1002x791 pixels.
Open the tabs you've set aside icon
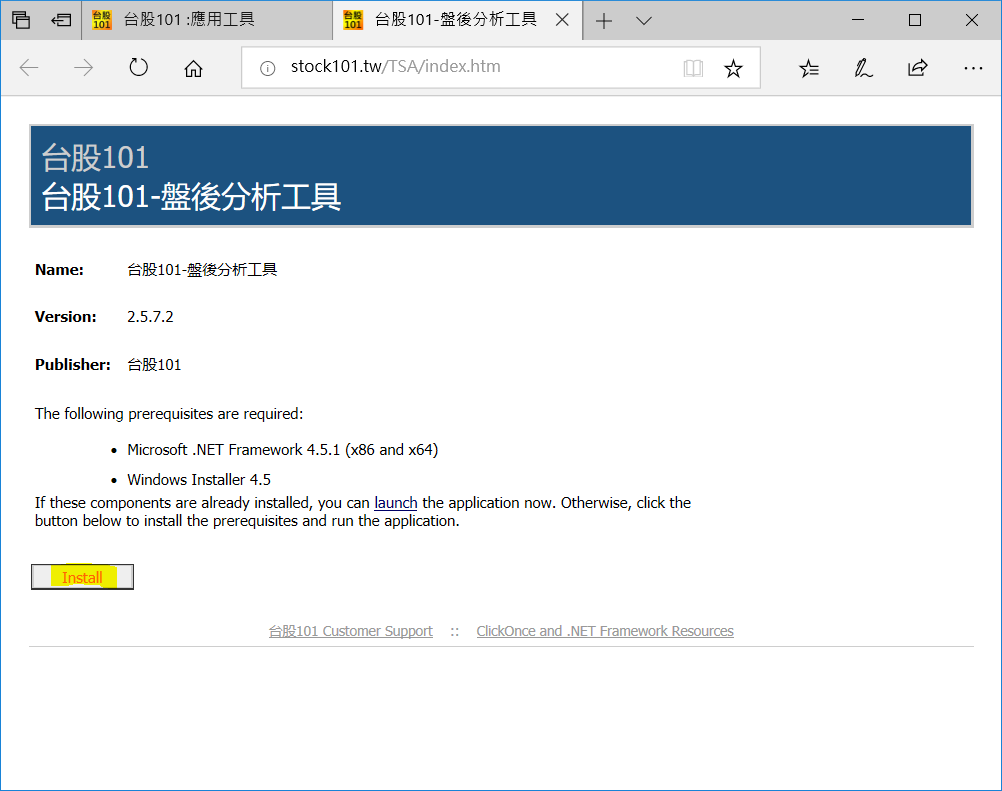[x=20, y=20]
